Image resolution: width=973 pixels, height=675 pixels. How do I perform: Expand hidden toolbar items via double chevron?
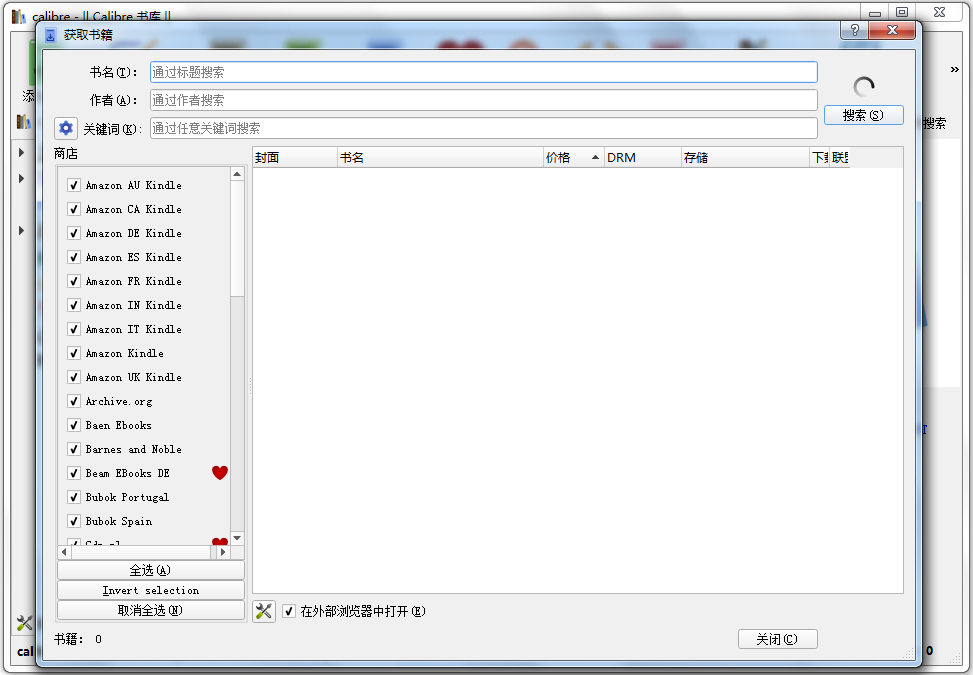pos(954,69)
